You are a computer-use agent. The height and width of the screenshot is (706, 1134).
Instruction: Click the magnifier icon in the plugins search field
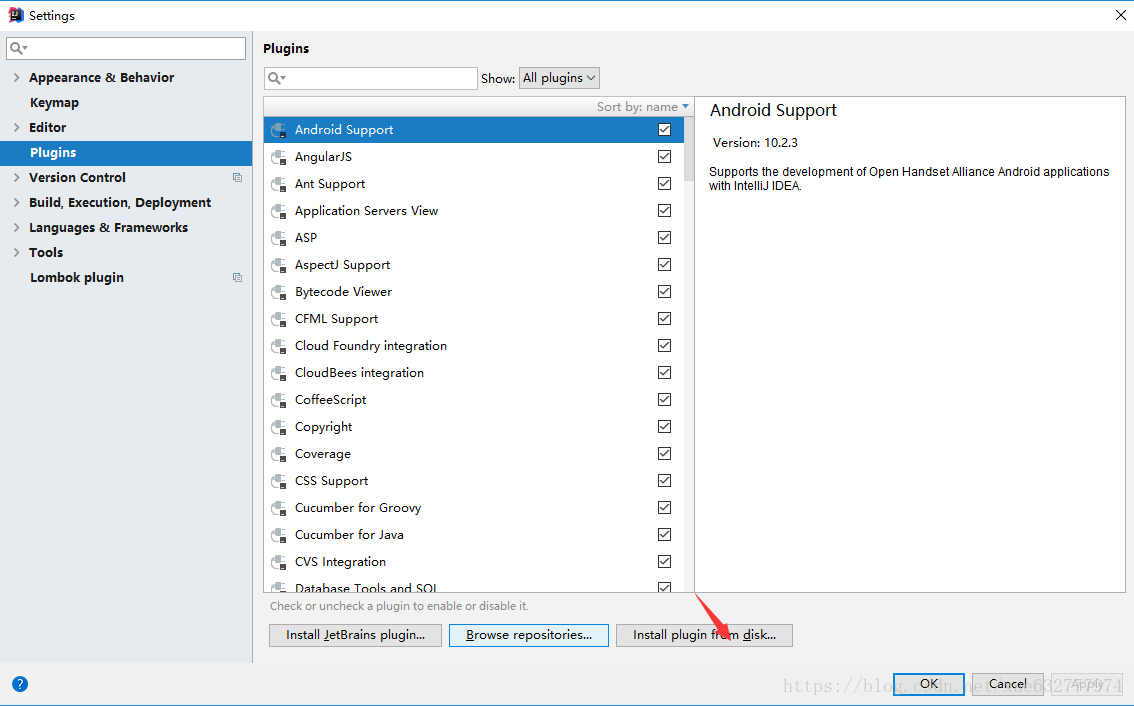(x=276, y=78)
